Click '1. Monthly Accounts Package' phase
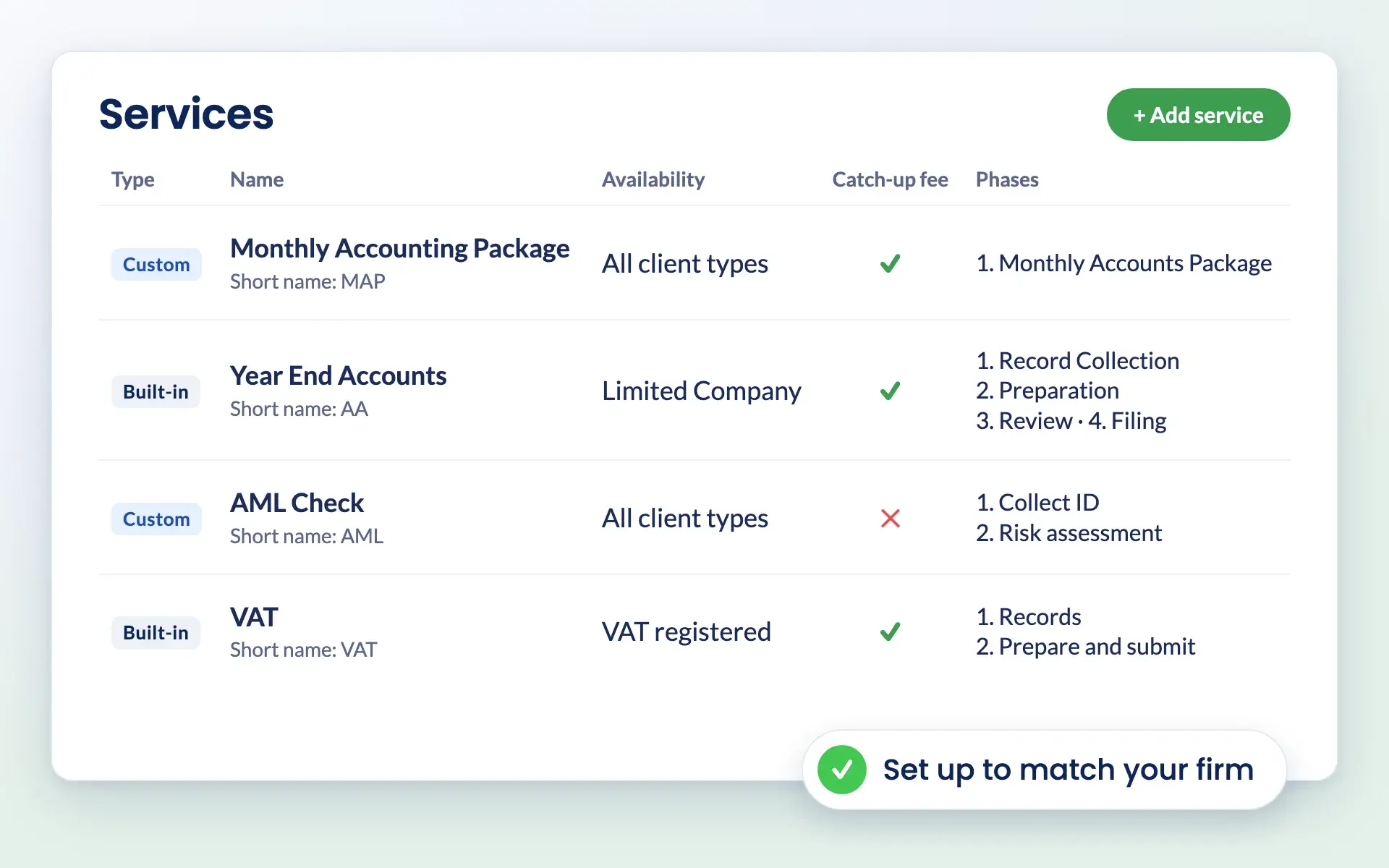 click(1123, 263)
